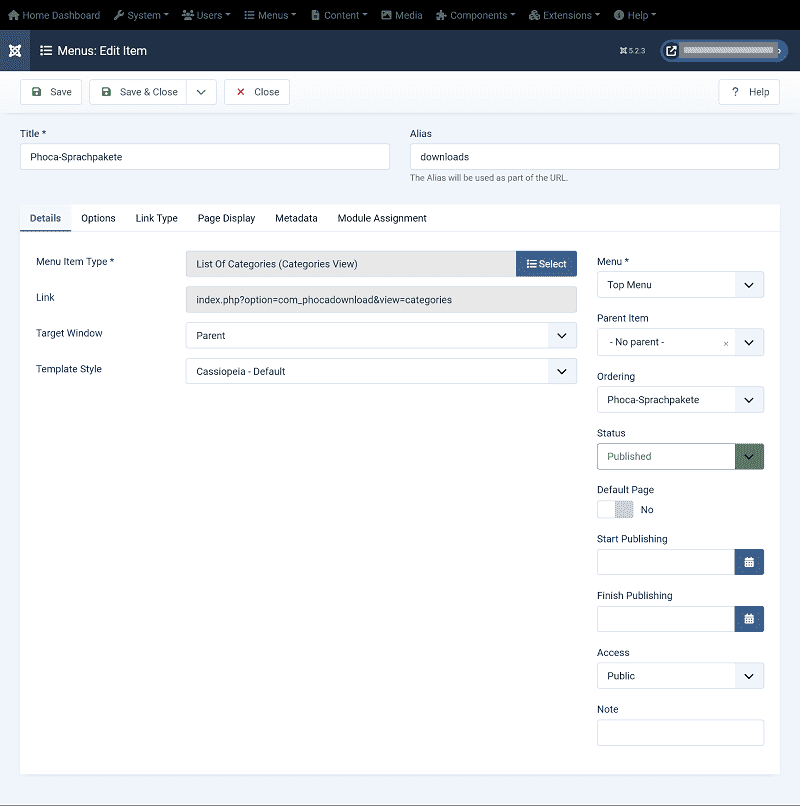Click Select menu item type button
800x806 pixels.
pos(546,264)
